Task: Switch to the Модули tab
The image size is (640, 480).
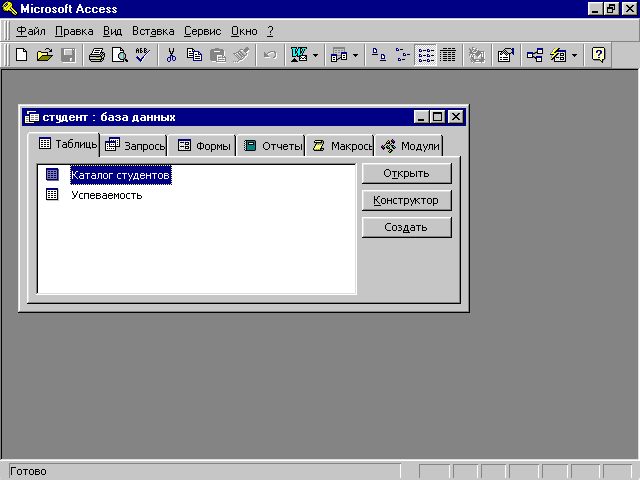Action: pyautogui.click(x=409, y=146)
